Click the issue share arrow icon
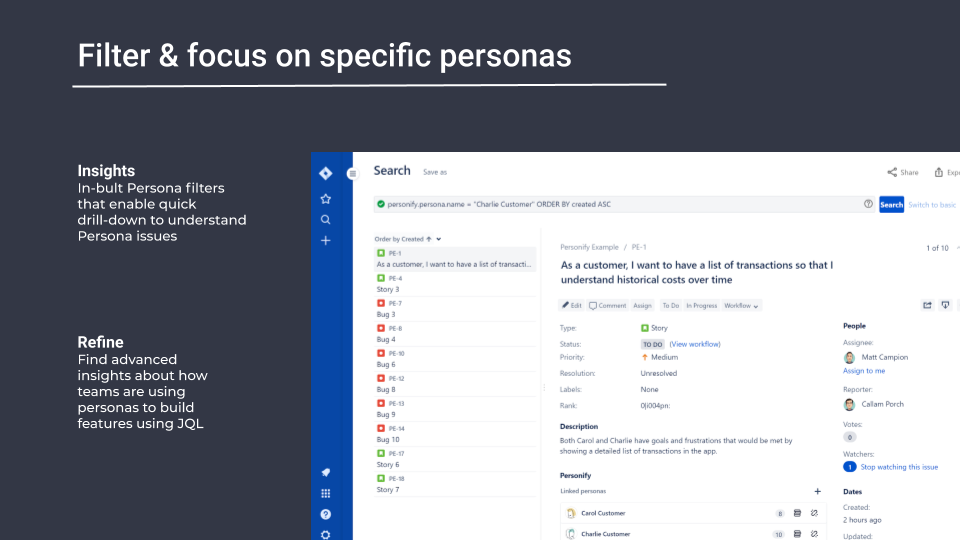 [928, 305]
